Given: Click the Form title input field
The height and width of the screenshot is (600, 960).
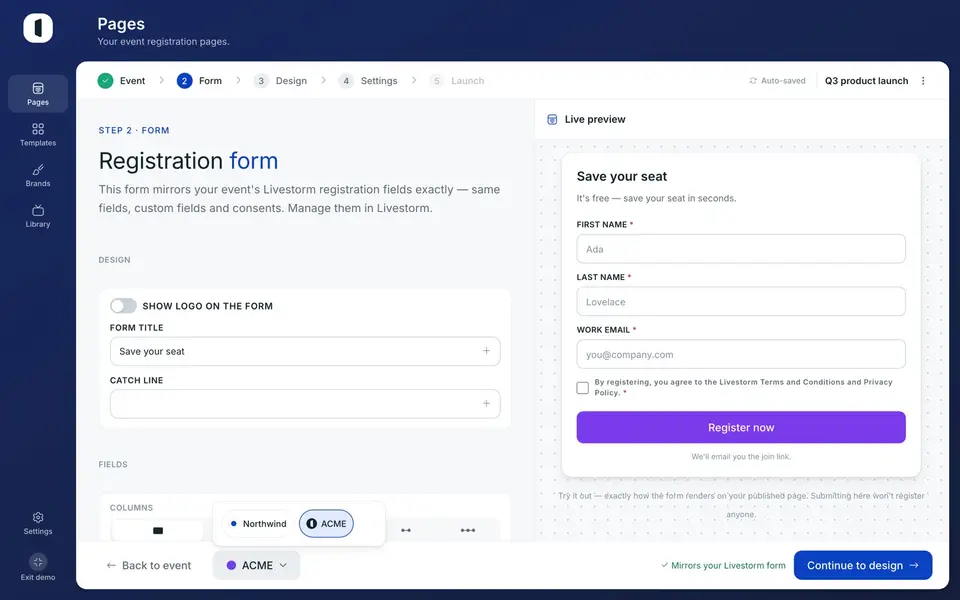Looking at the screenshot, I should point(305,351).
